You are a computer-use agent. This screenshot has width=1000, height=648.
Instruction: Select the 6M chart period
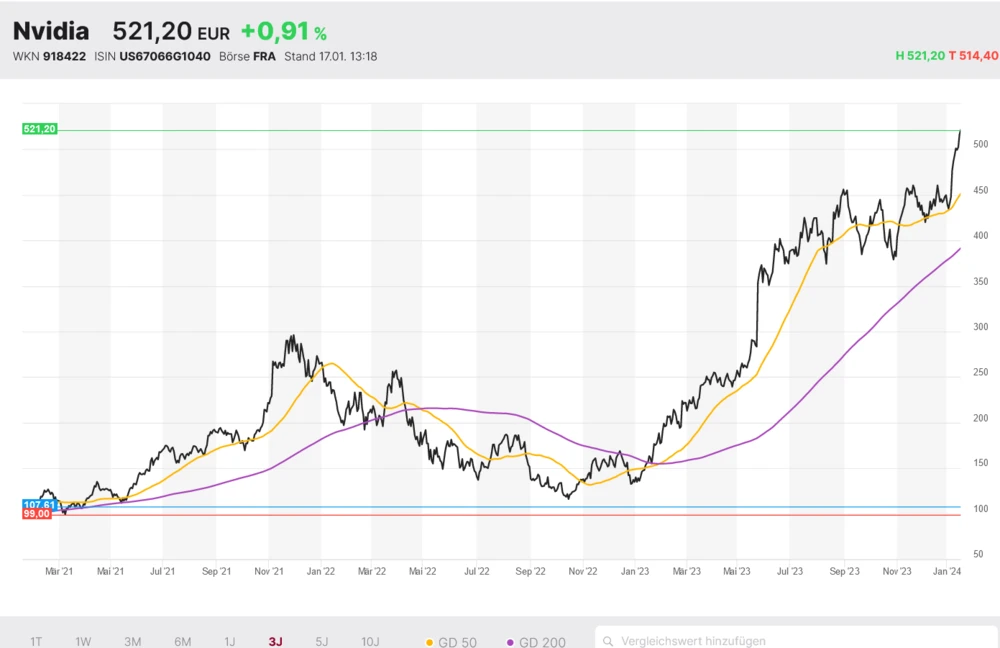[182, 641]
